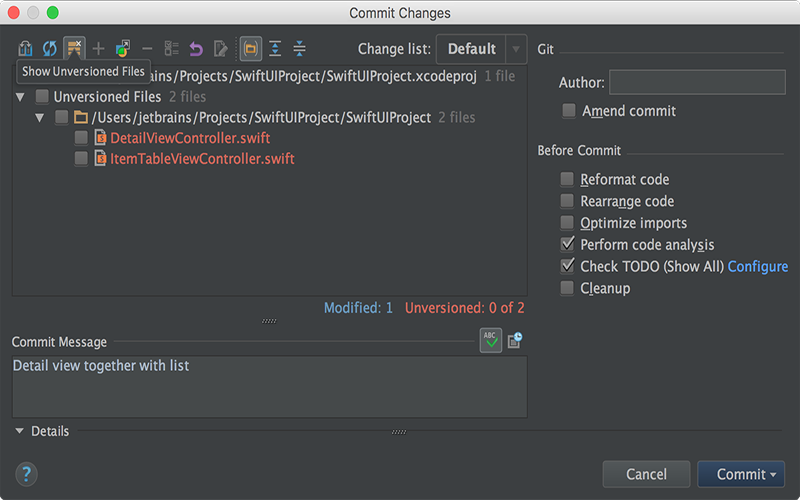The image size is (800, 500).
Task: Click the question mark help button
Action: point(27,474)
